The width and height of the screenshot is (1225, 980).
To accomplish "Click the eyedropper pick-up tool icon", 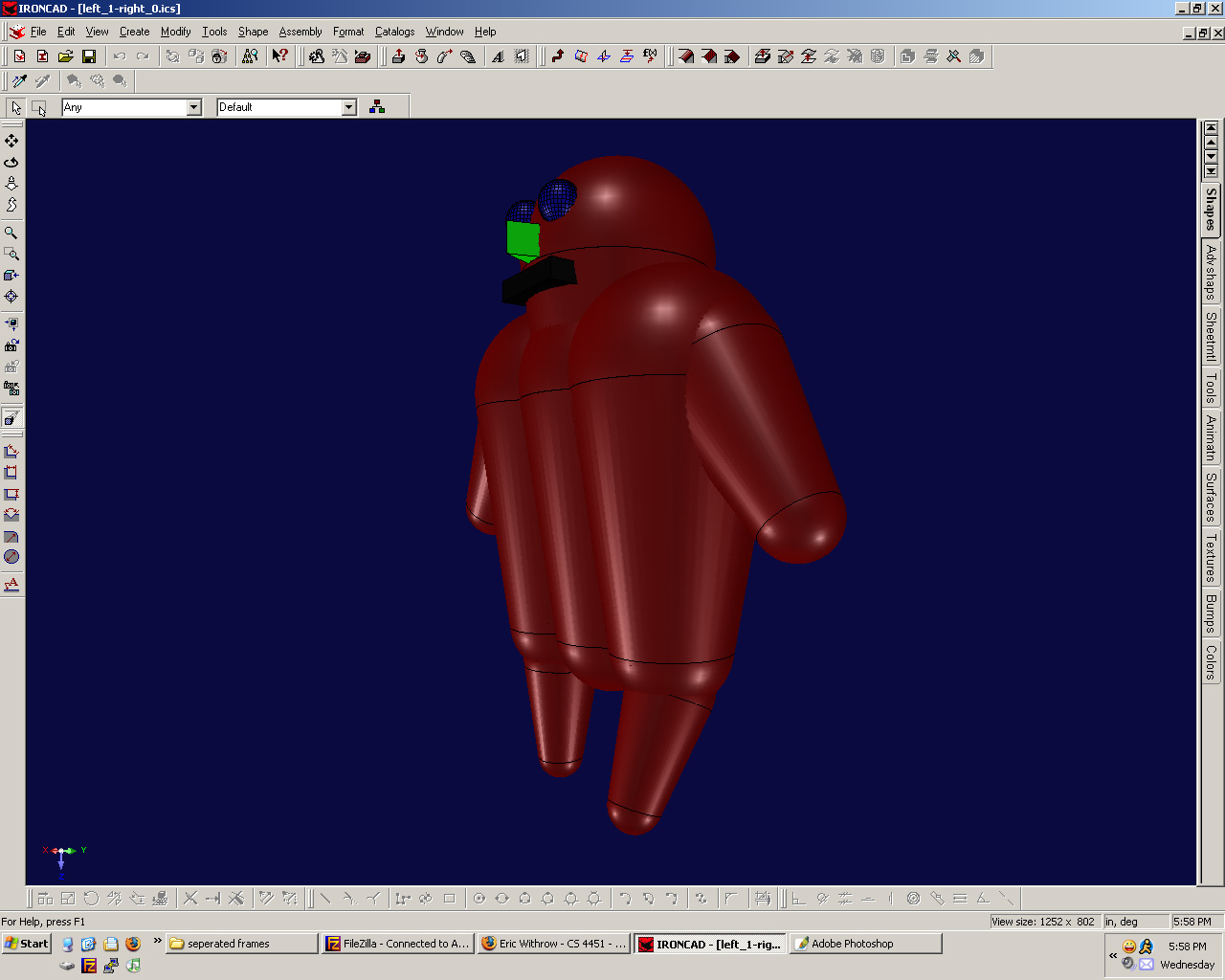I will click(19, 81).
